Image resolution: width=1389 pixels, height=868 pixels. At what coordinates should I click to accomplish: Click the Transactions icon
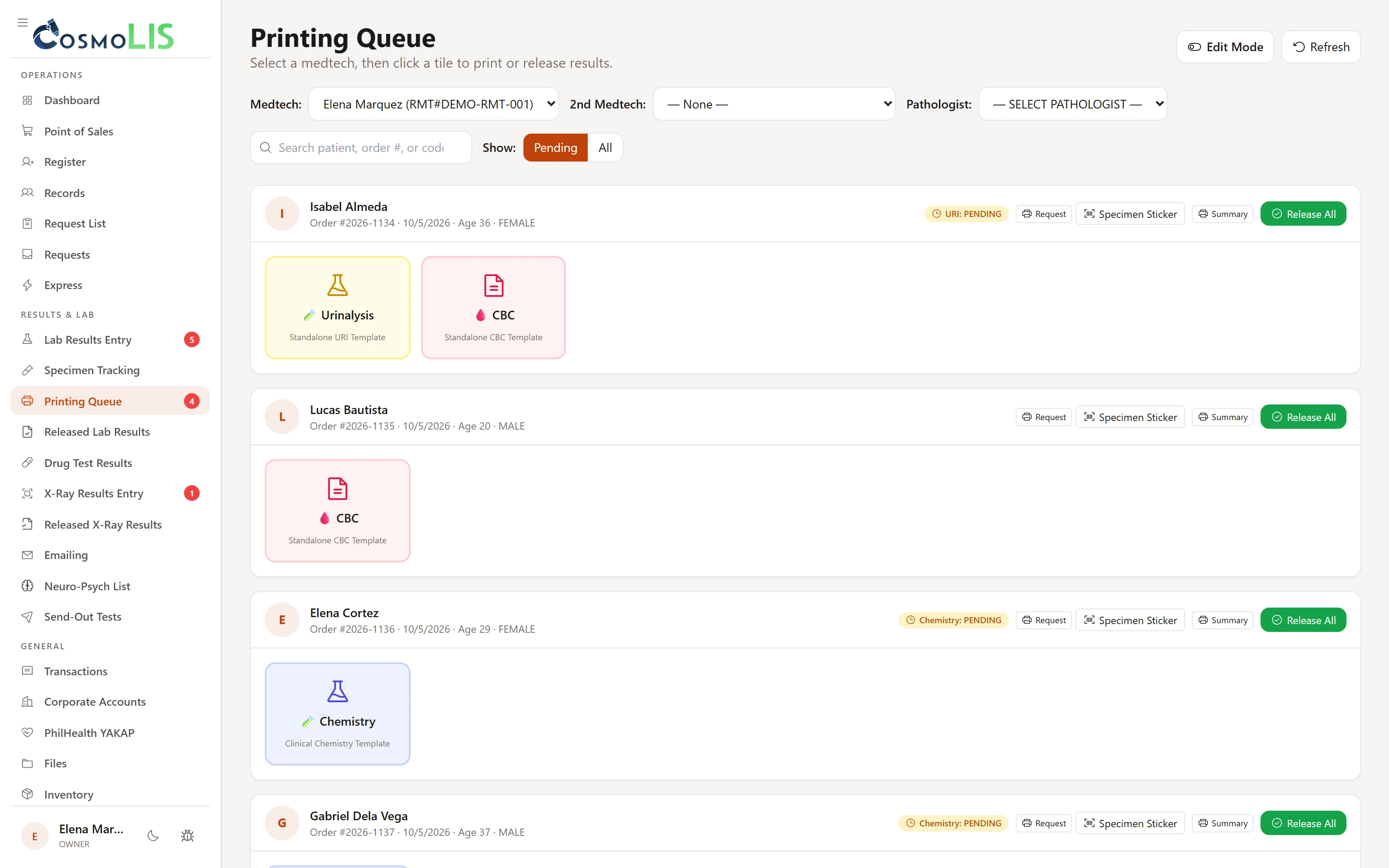(27, 671)
